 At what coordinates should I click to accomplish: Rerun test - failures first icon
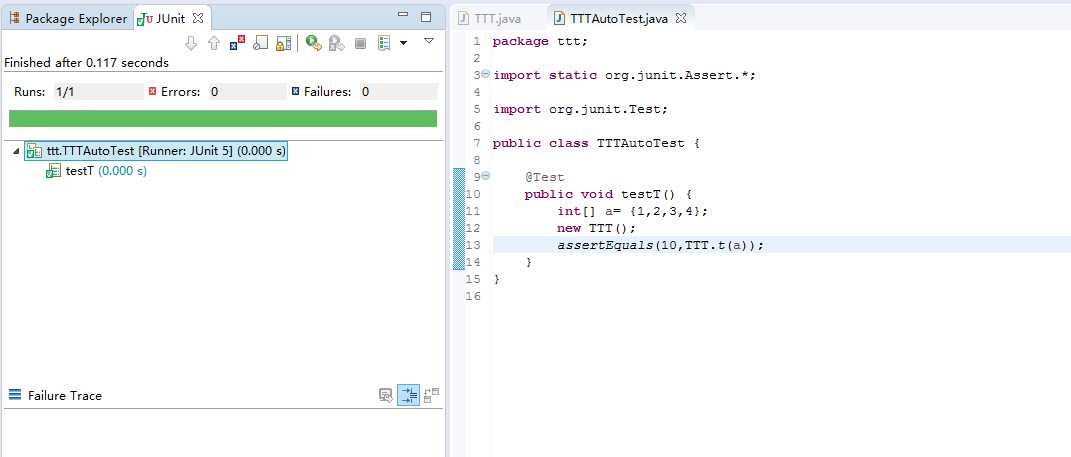tap(336, 43)
